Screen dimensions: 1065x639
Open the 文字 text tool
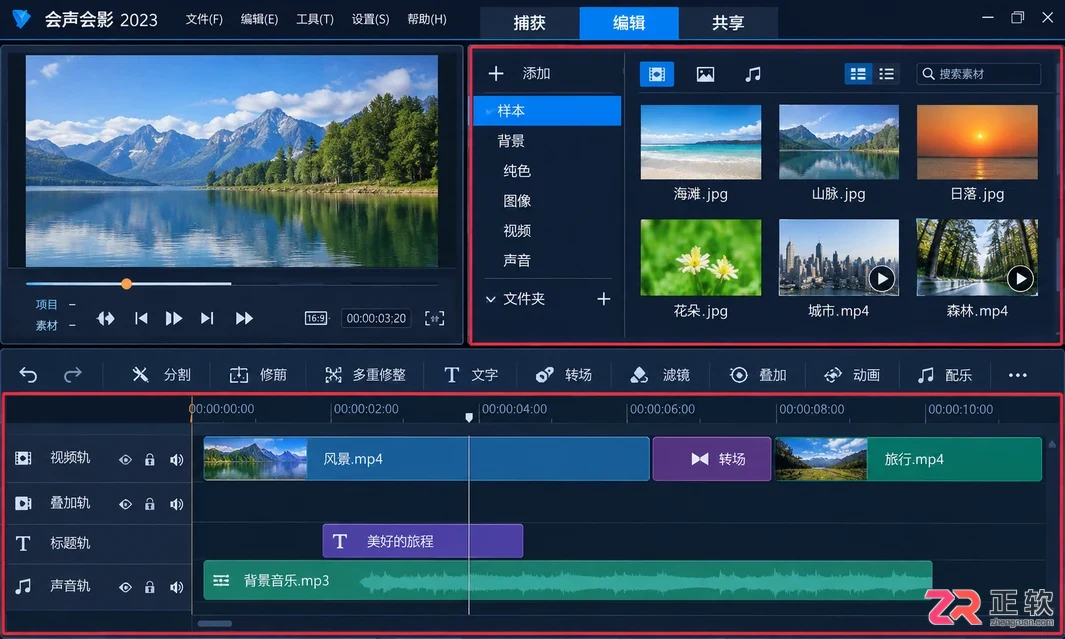click(x=471, y=375)
